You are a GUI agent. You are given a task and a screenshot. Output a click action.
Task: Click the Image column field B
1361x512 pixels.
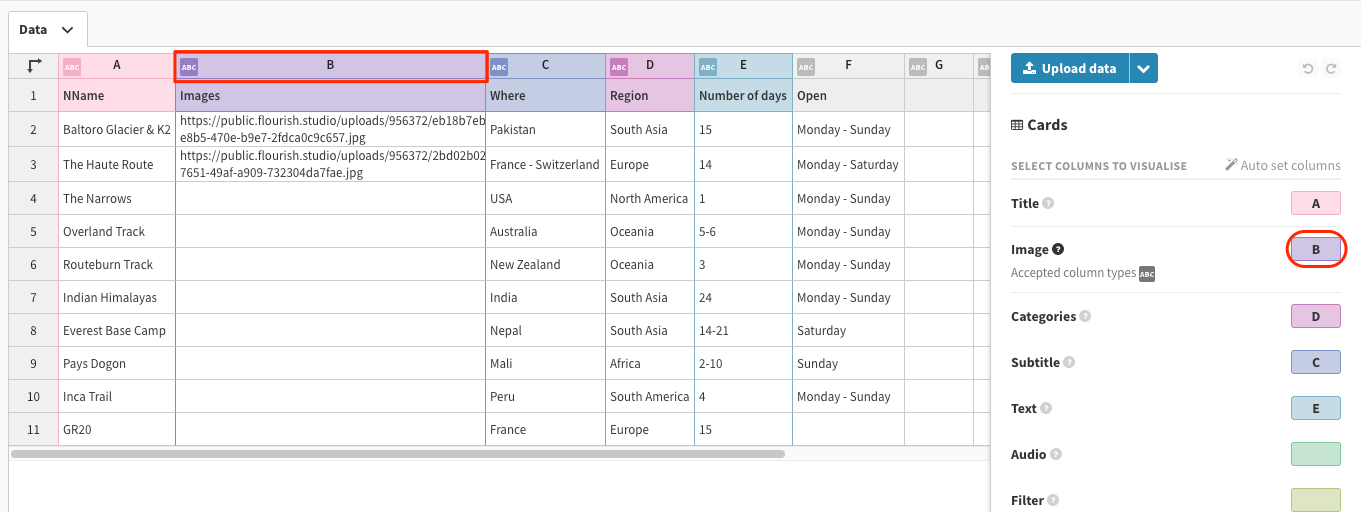(1315, 250)
